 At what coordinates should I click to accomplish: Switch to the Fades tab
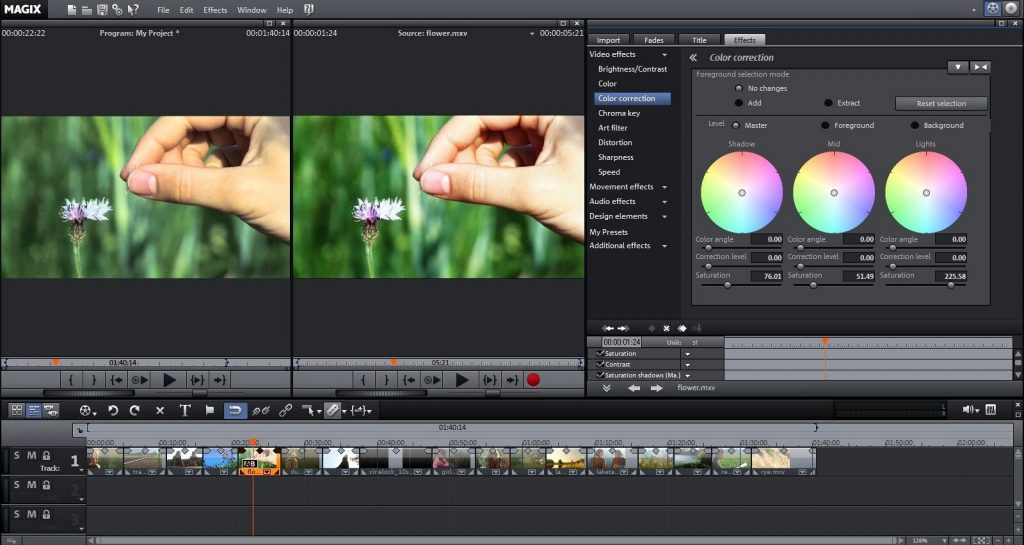[x=654, y=40]
